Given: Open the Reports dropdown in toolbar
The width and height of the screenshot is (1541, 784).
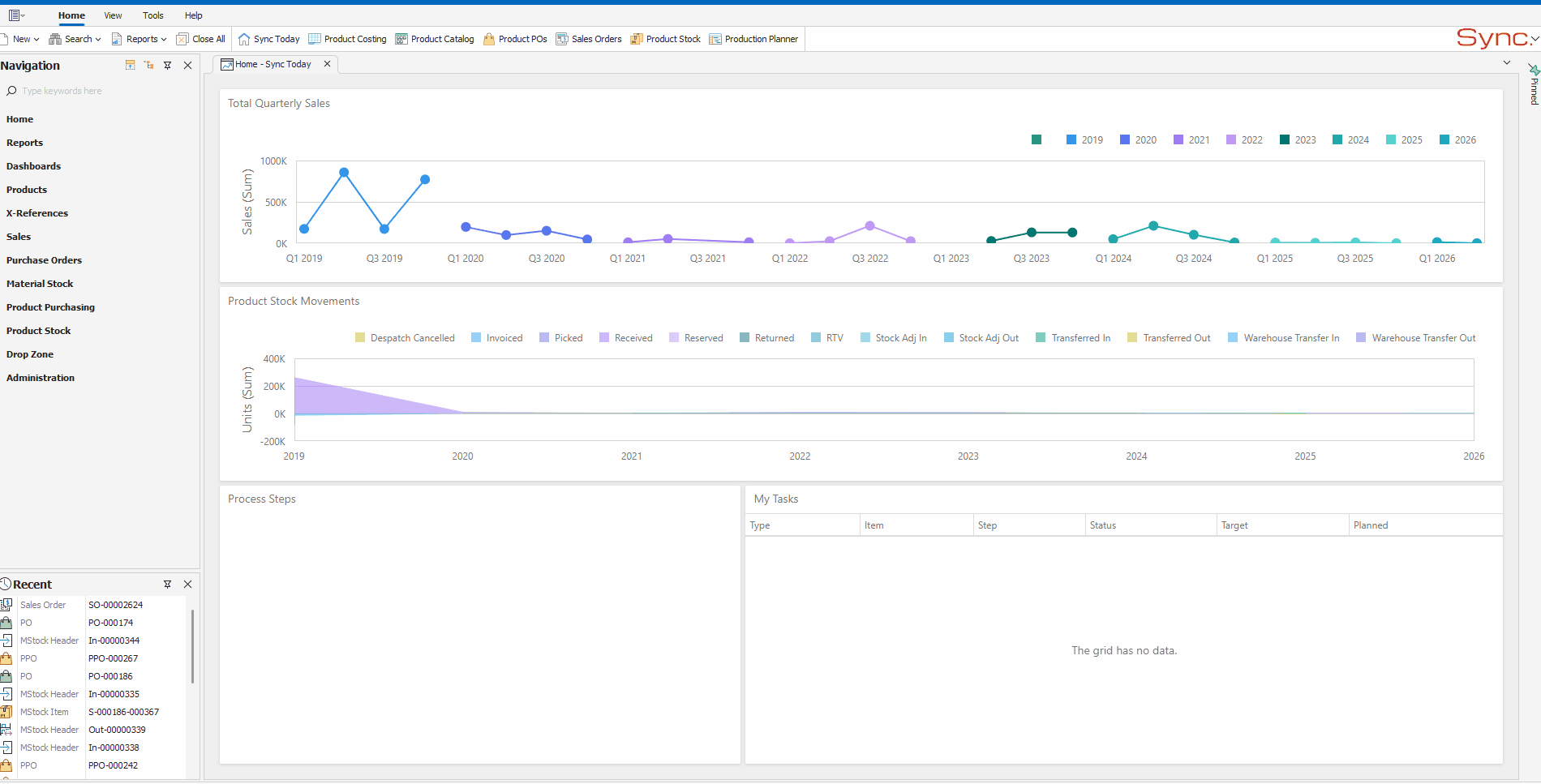Looking at the screenshot, I should [139, 39].
